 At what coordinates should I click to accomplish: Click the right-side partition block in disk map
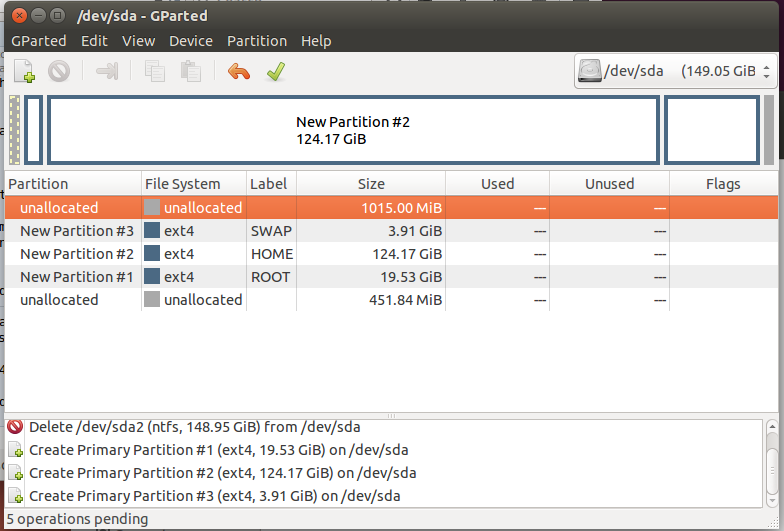tap(712, 130)
